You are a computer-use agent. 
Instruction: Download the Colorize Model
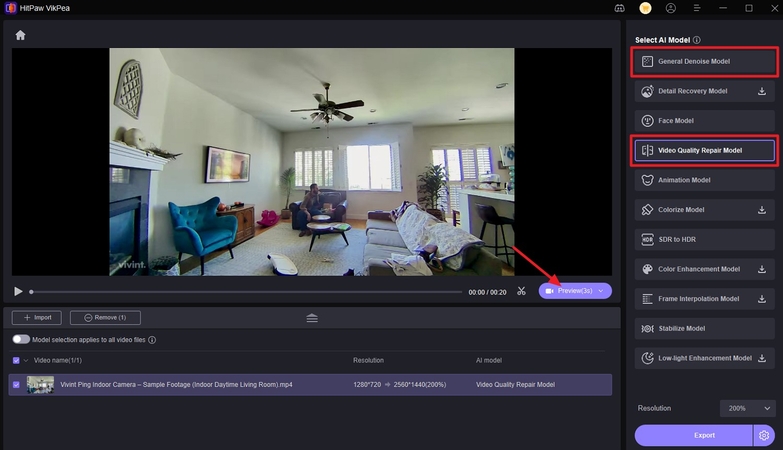762,210
